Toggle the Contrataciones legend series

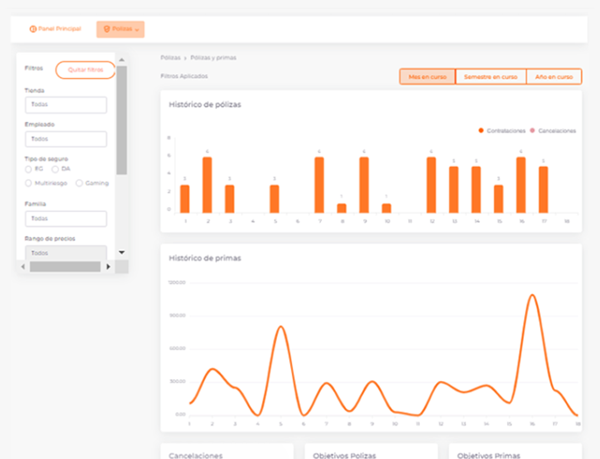coord(502,131)
